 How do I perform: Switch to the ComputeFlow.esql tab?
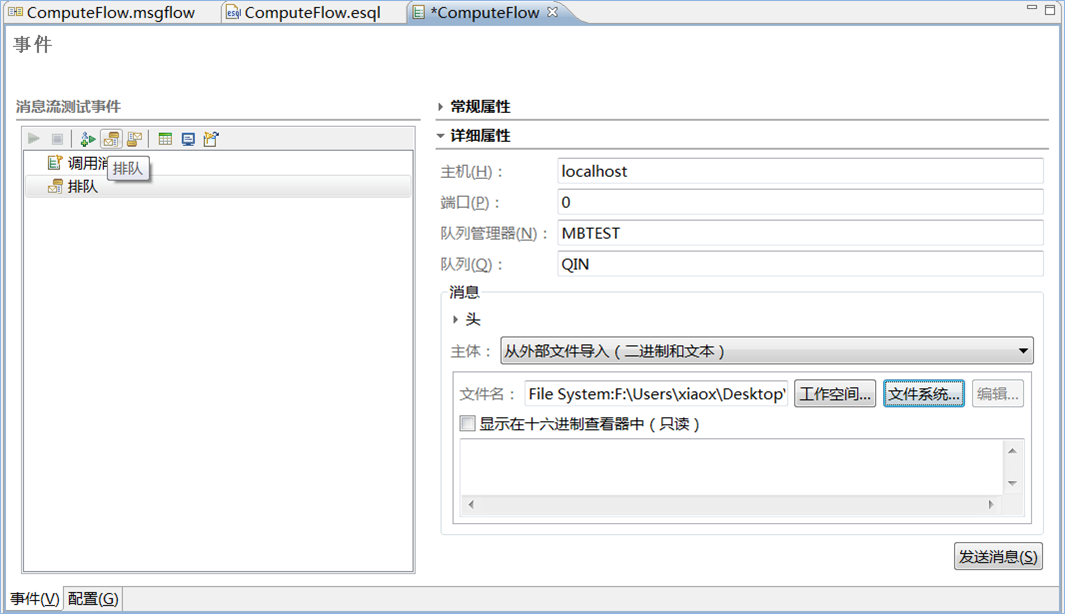[x=312, y=12]
